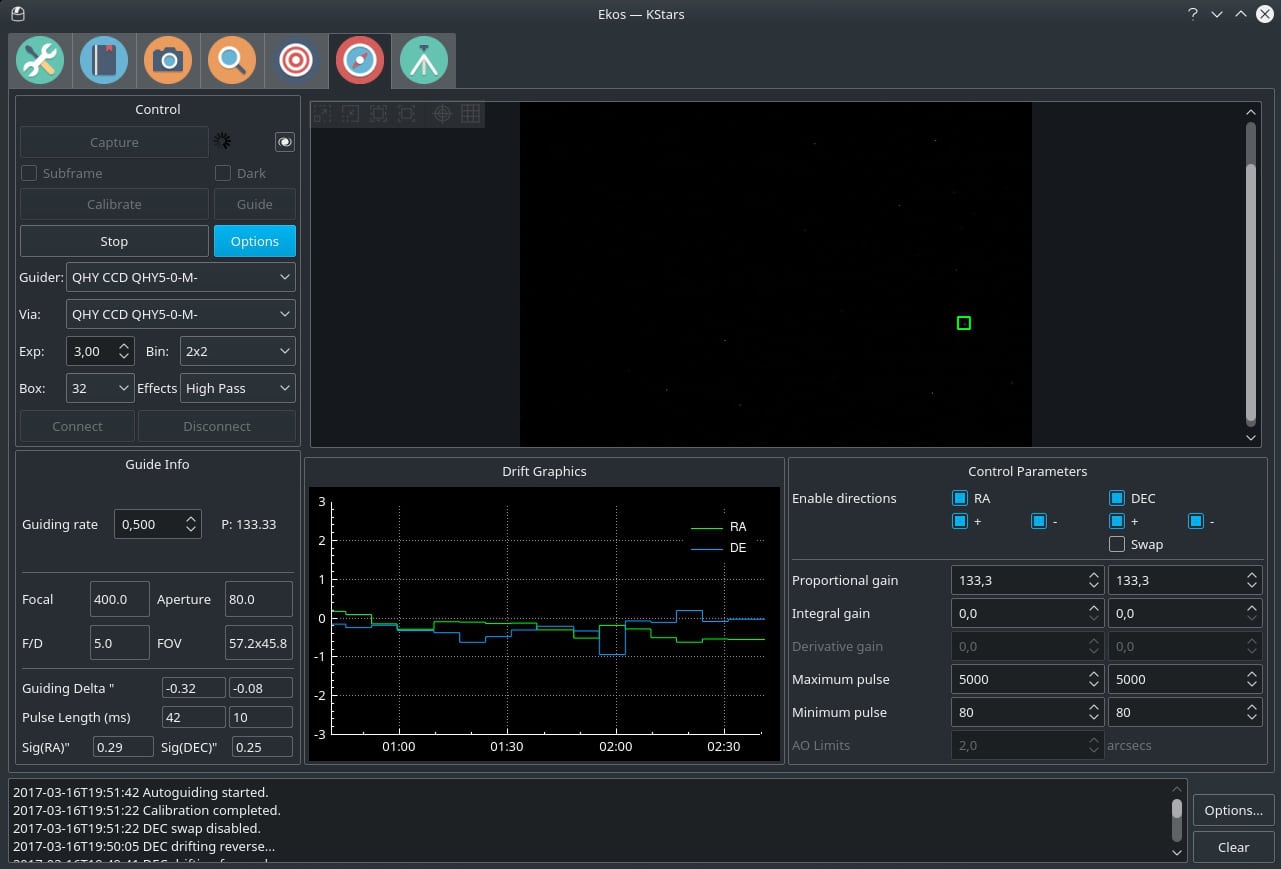Screen dimensions: 1281x869
Task: Click the window help question mark icon
Action: 1193,14
